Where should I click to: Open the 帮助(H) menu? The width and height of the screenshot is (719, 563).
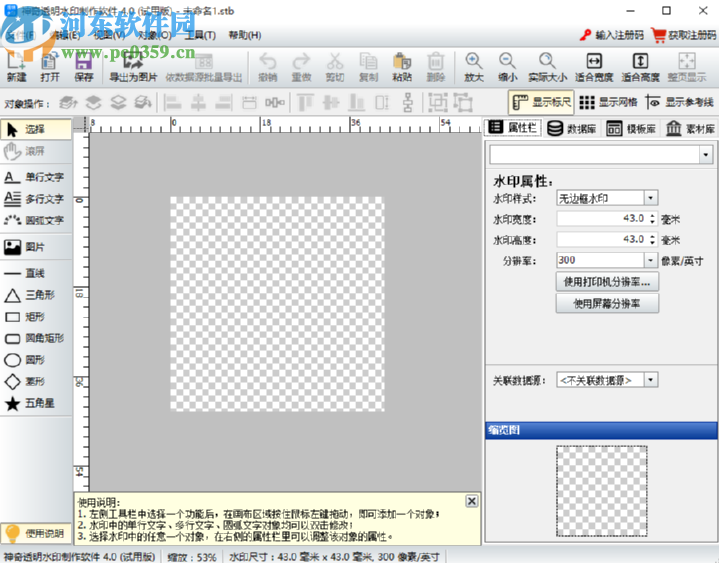pyautogui.click(x=244, y=35)
